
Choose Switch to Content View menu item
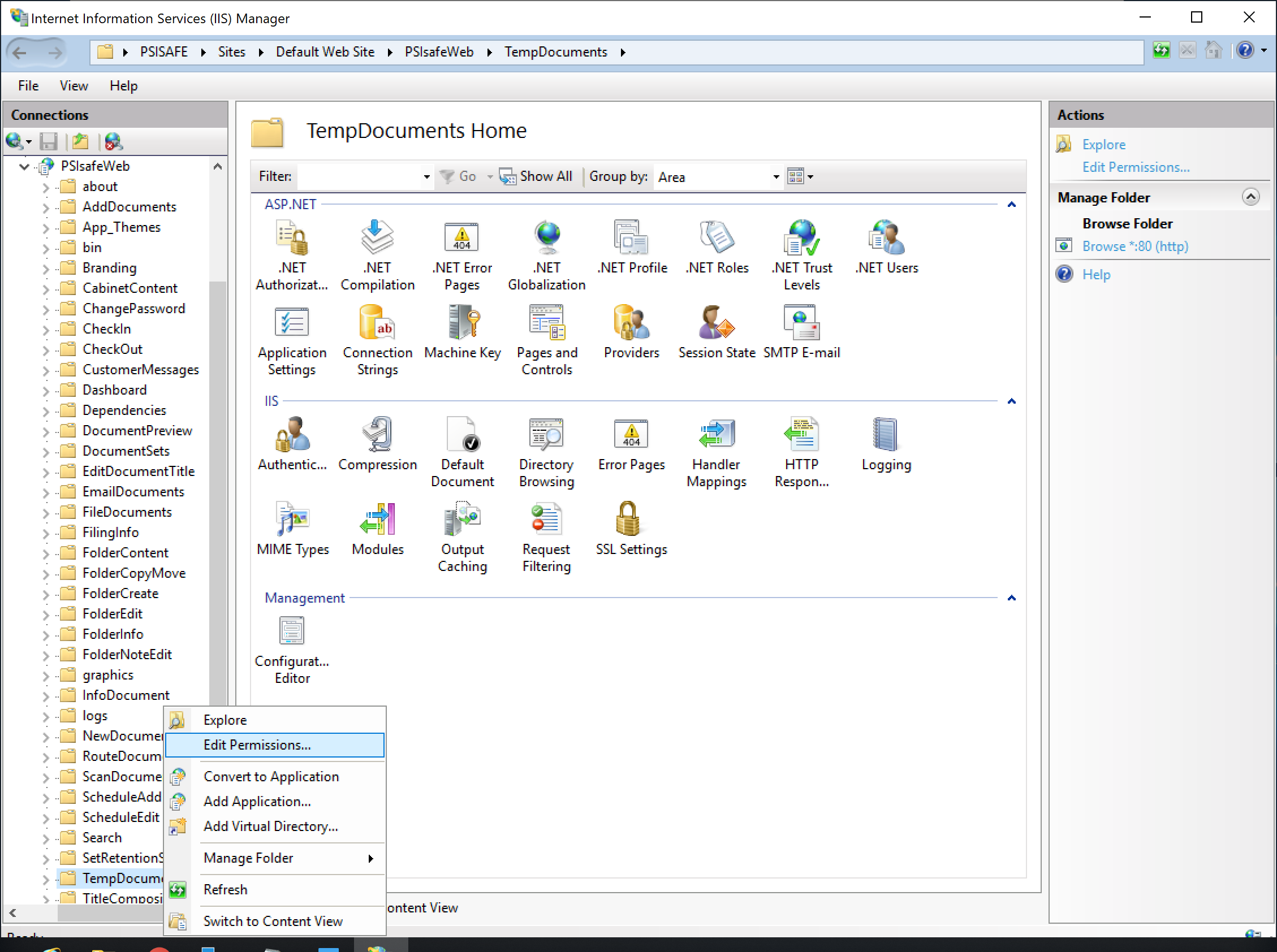tap(275, 921)
